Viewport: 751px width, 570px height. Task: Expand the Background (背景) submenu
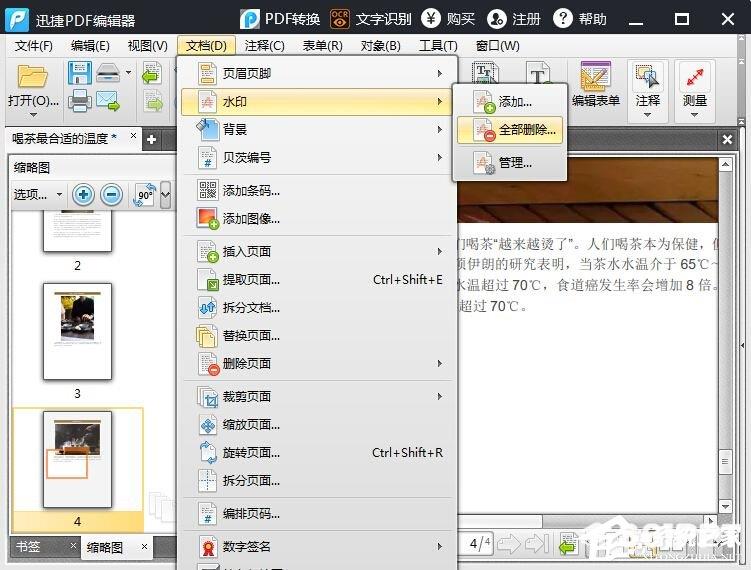click(x=317, y=129)
